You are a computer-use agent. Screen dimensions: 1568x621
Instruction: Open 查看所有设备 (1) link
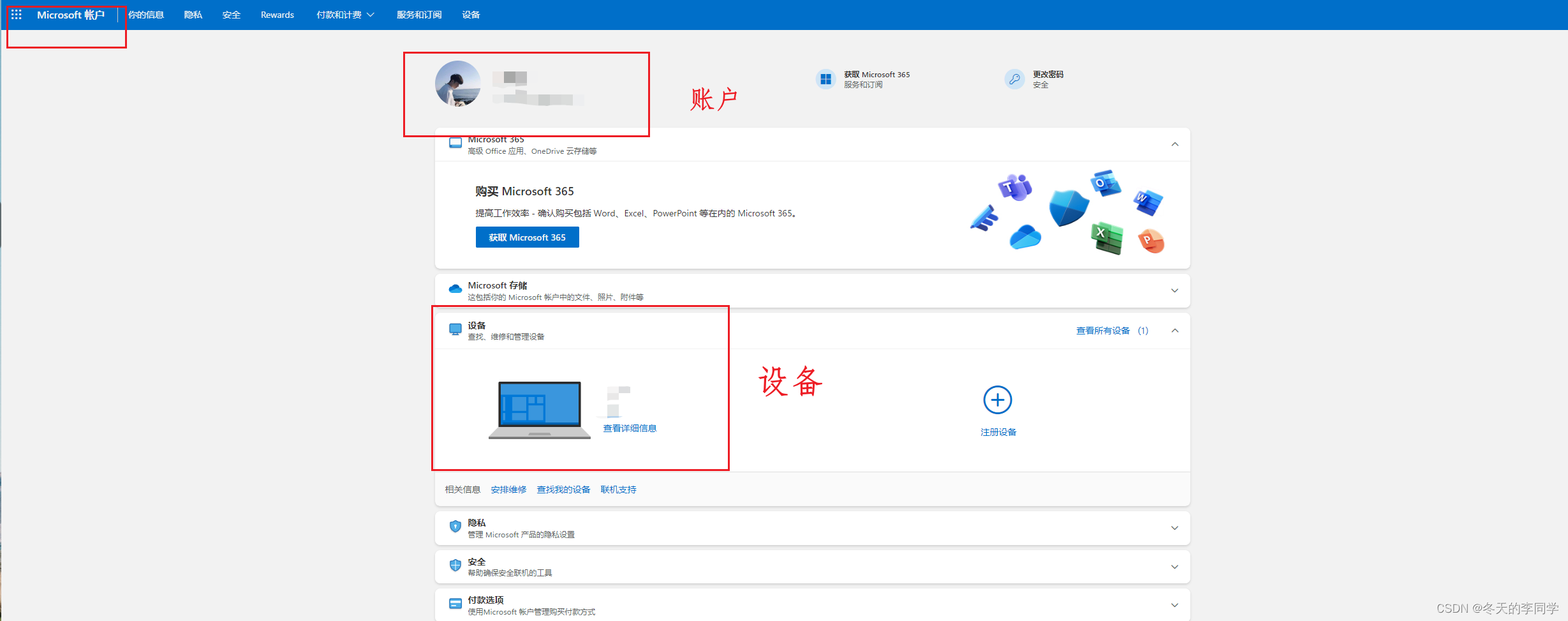click(1112, 331)
